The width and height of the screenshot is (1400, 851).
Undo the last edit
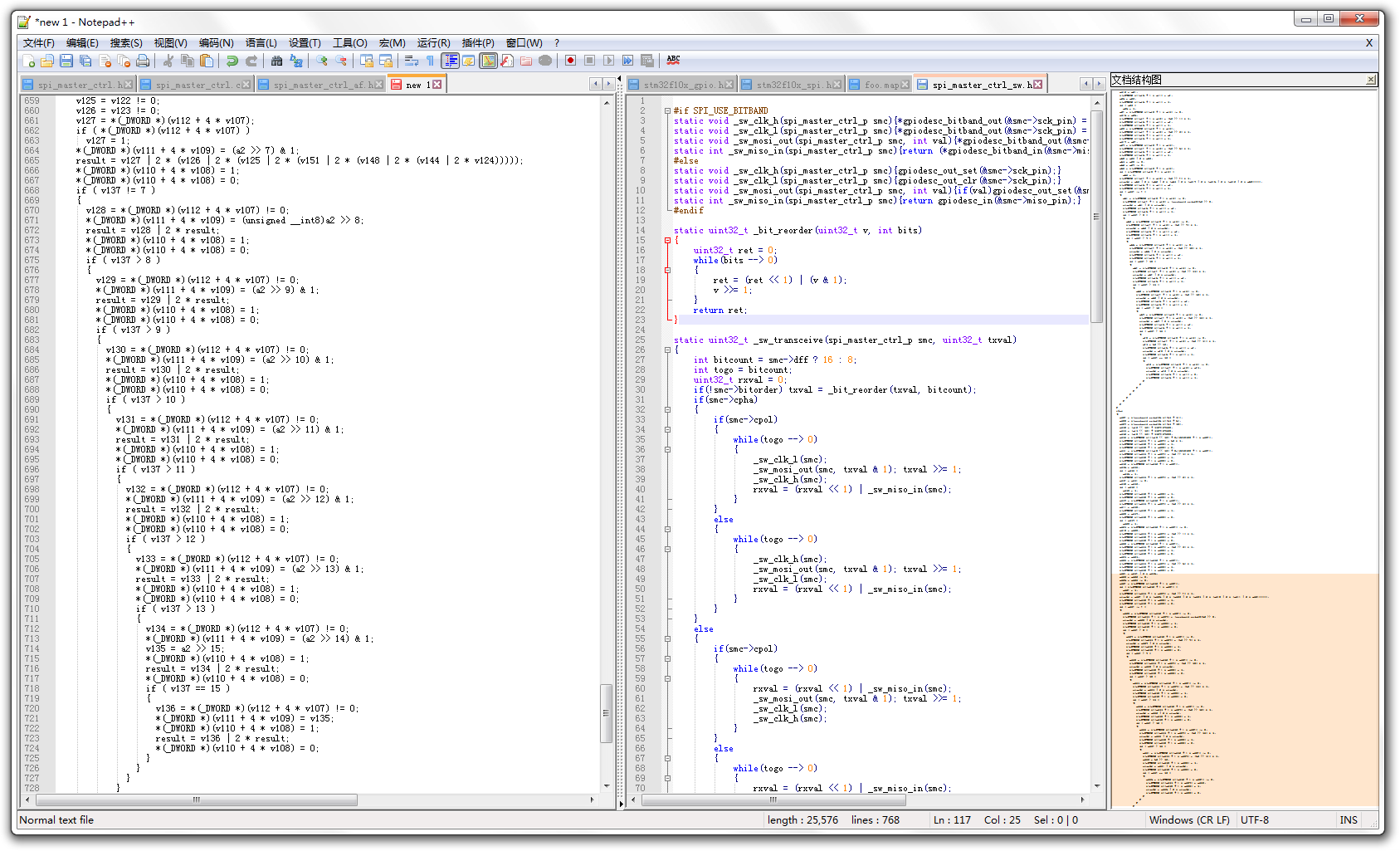coord(232,61)
